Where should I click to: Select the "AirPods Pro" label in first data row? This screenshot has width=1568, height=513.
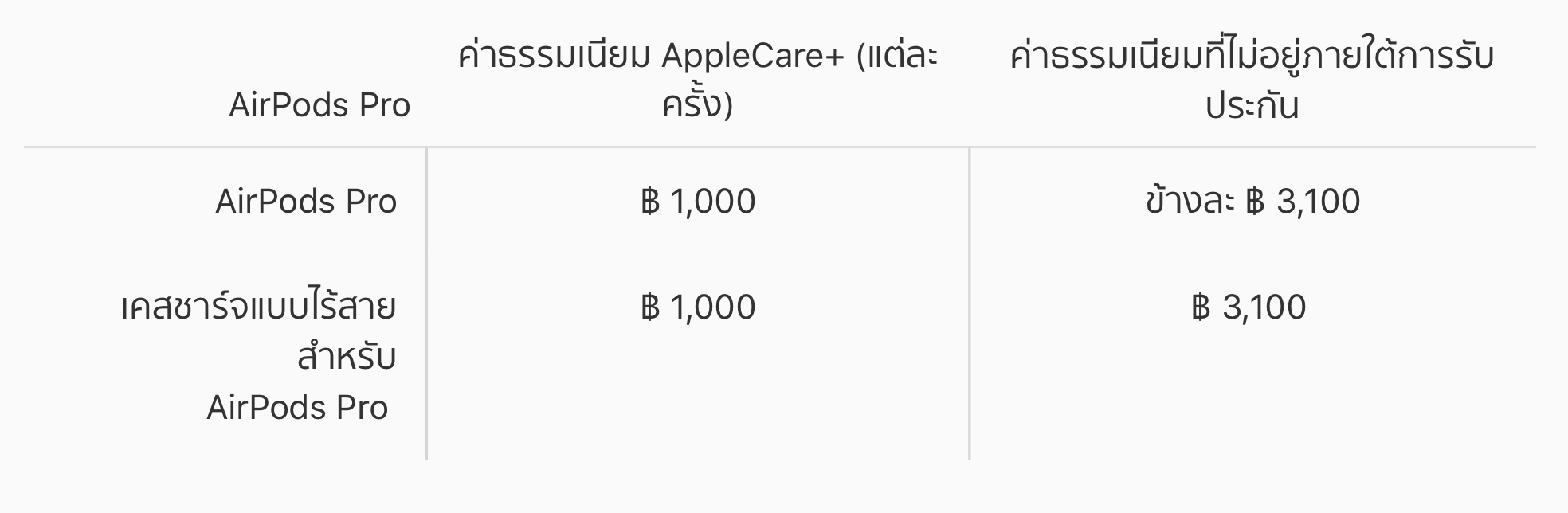click(306, 202)
